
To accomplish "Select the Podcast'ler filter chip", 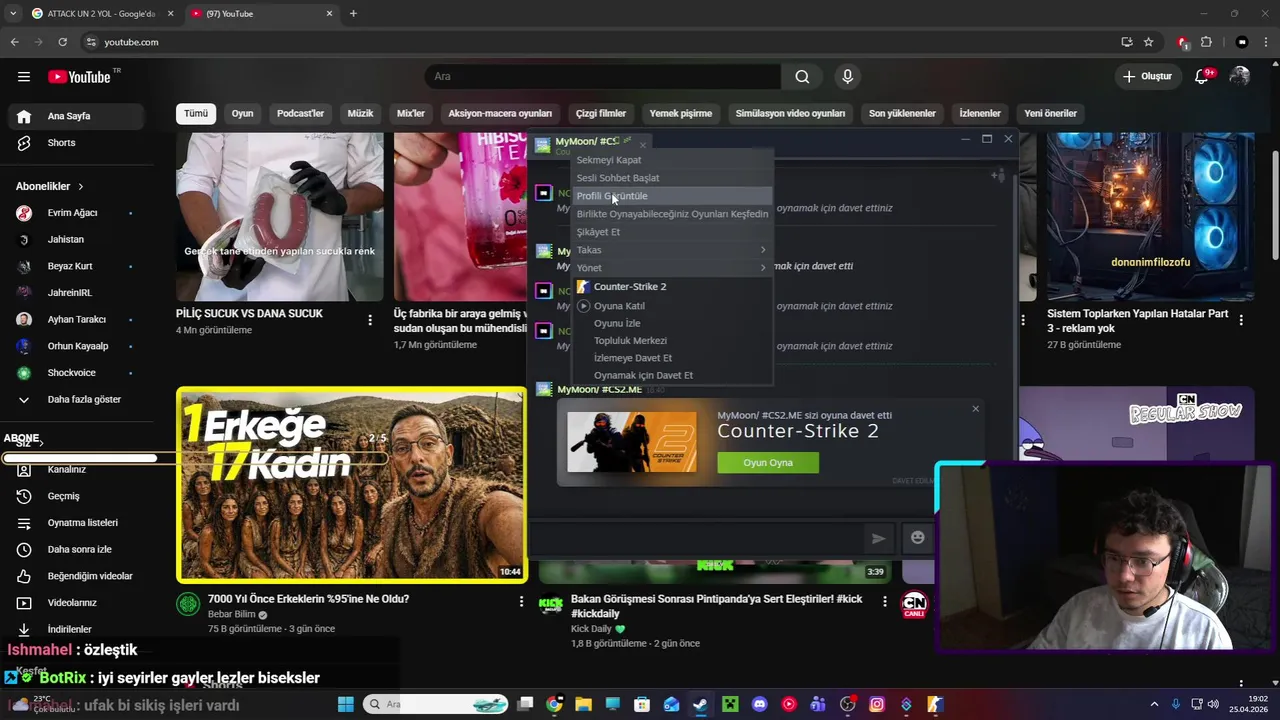I will (x=300, y=114).
